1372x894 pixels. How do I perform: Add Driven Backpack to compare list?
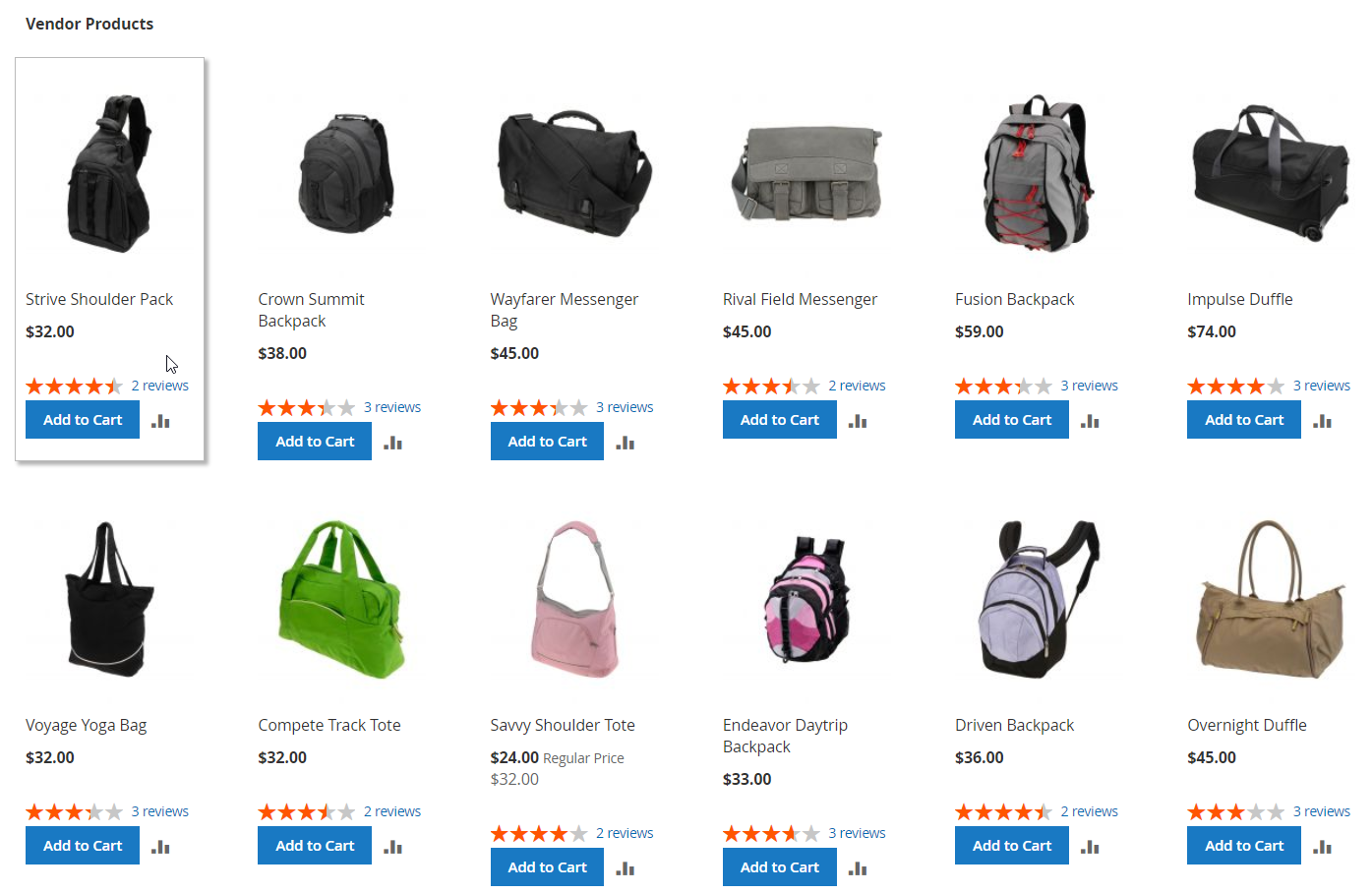pyautogui.click(x=1090, y=847)
